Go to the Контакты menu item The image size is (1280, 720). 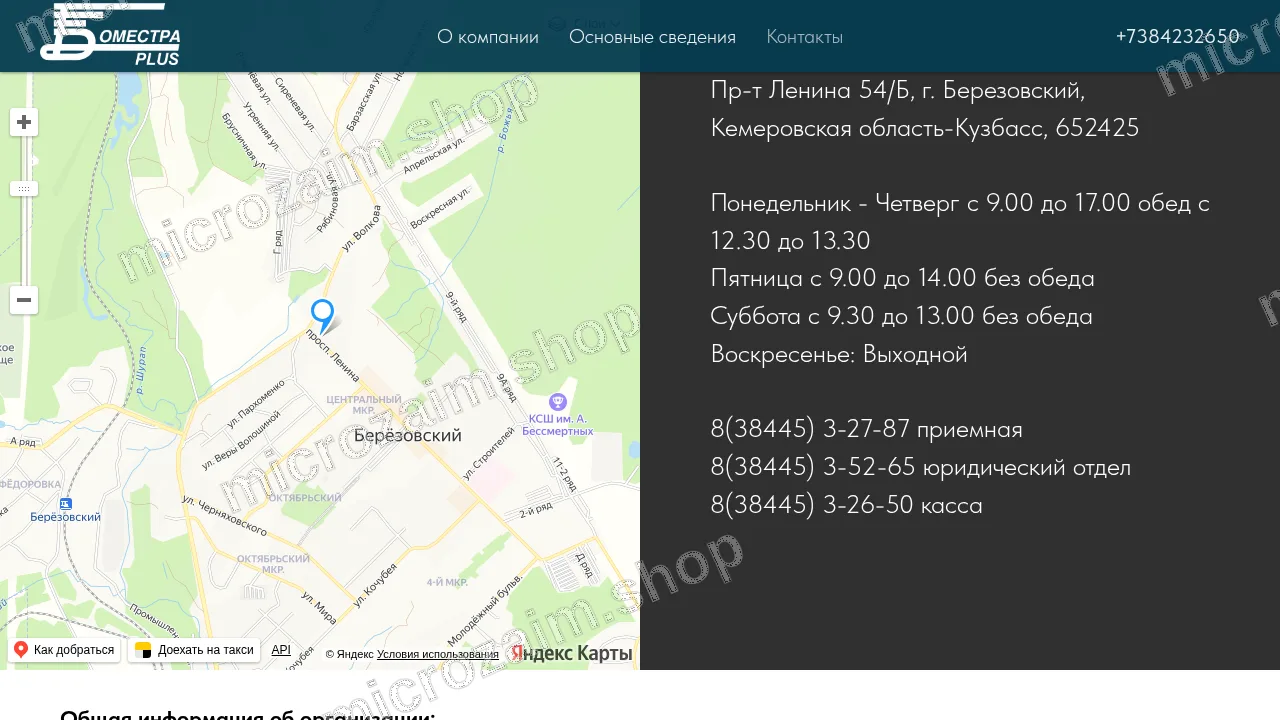point(804,37)
